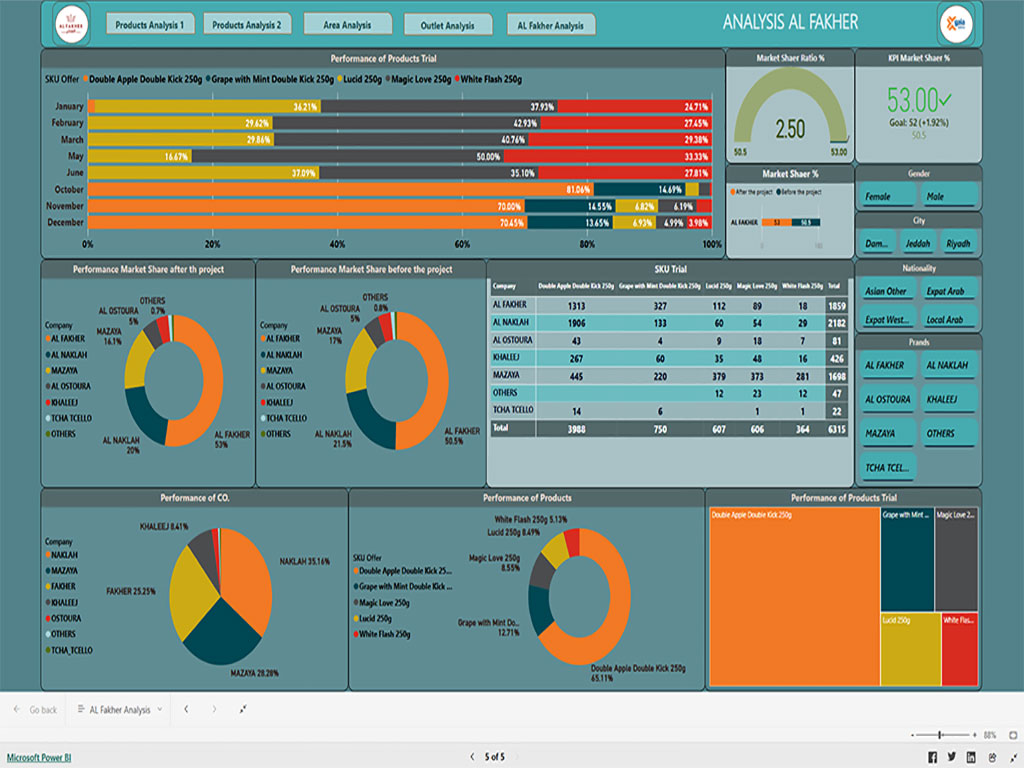Go to the Outlet Analysis tab
The image size is (1024, 768).
pos(447,25)
